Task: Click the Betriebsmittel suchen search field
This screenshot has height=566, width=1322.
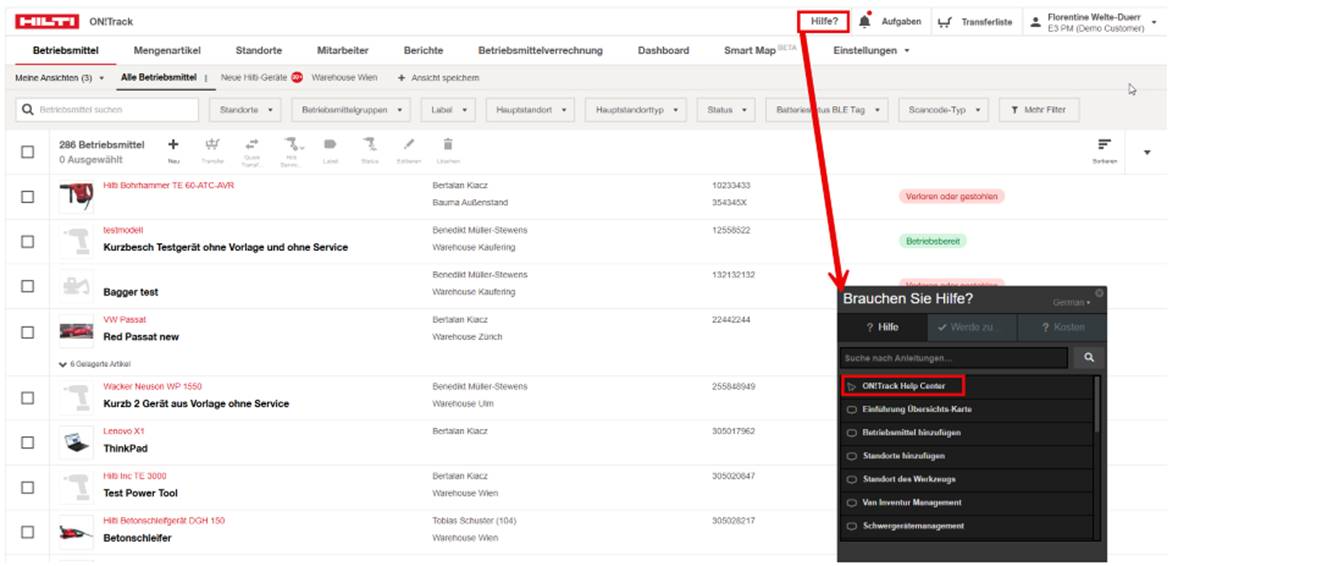Action: [x=100, y=110]
